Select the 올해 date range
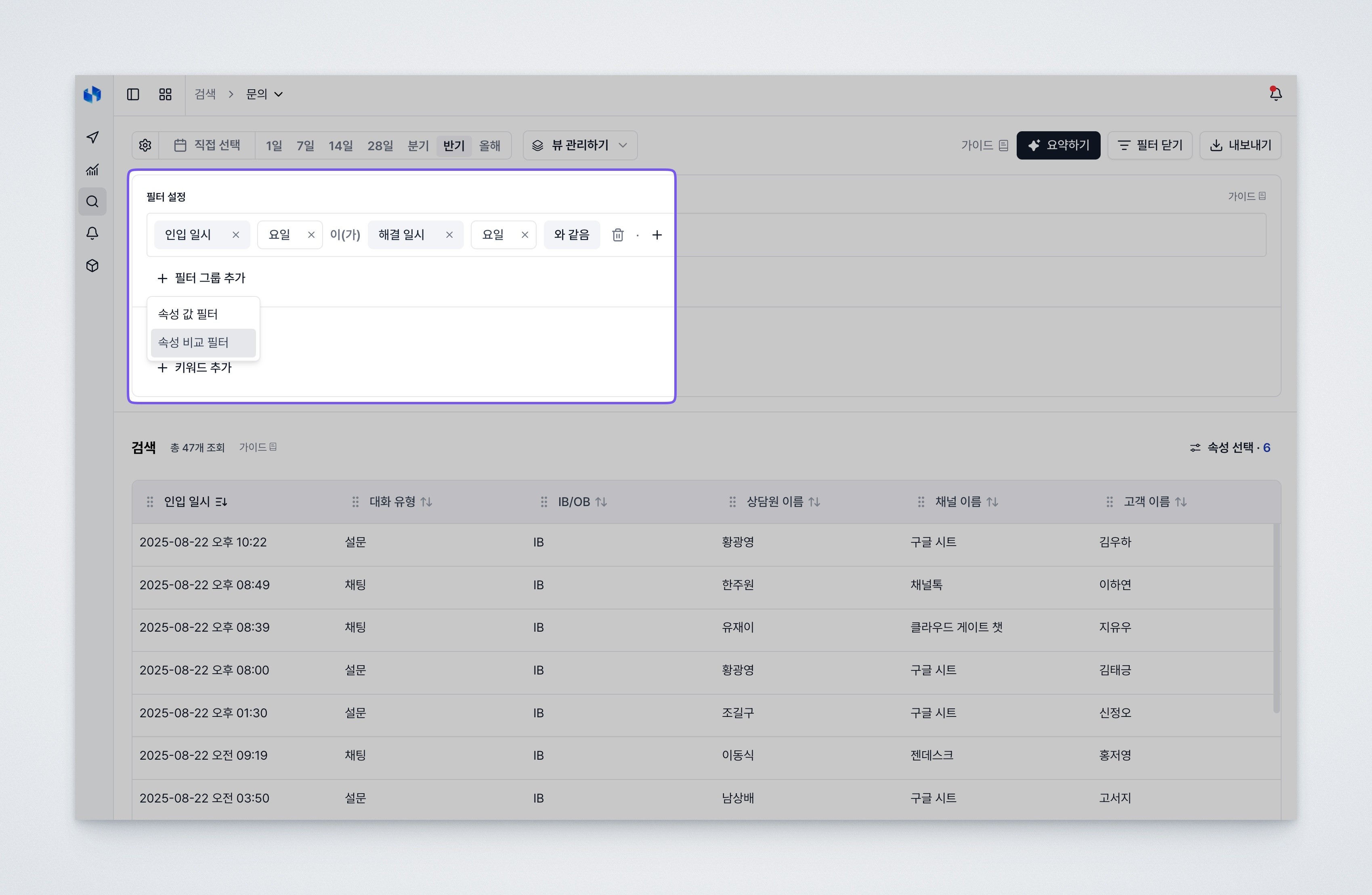This screenshot has width=1372, height=895. (x=489, y=145)
